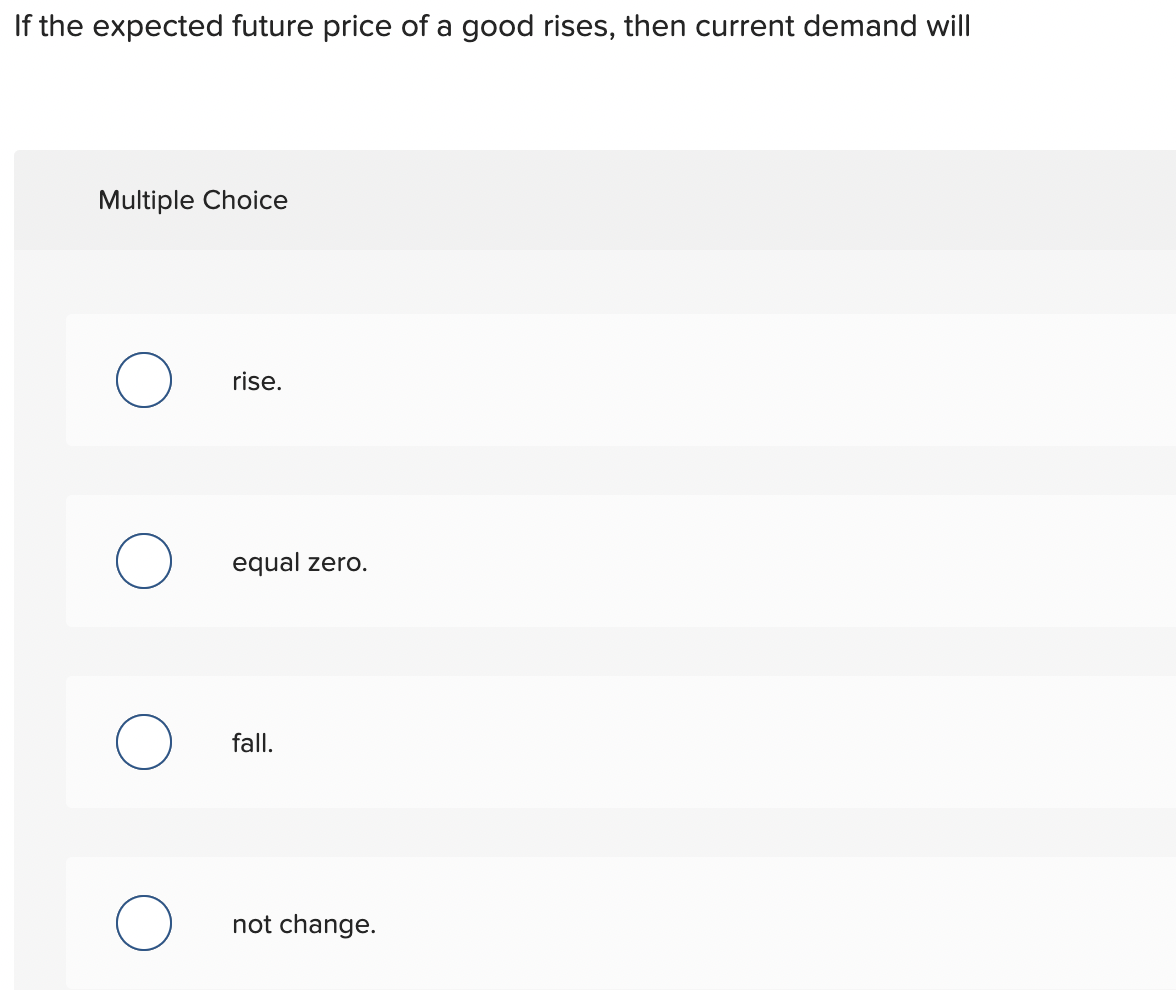Select the radio button for "fall."

pos(143,742)
